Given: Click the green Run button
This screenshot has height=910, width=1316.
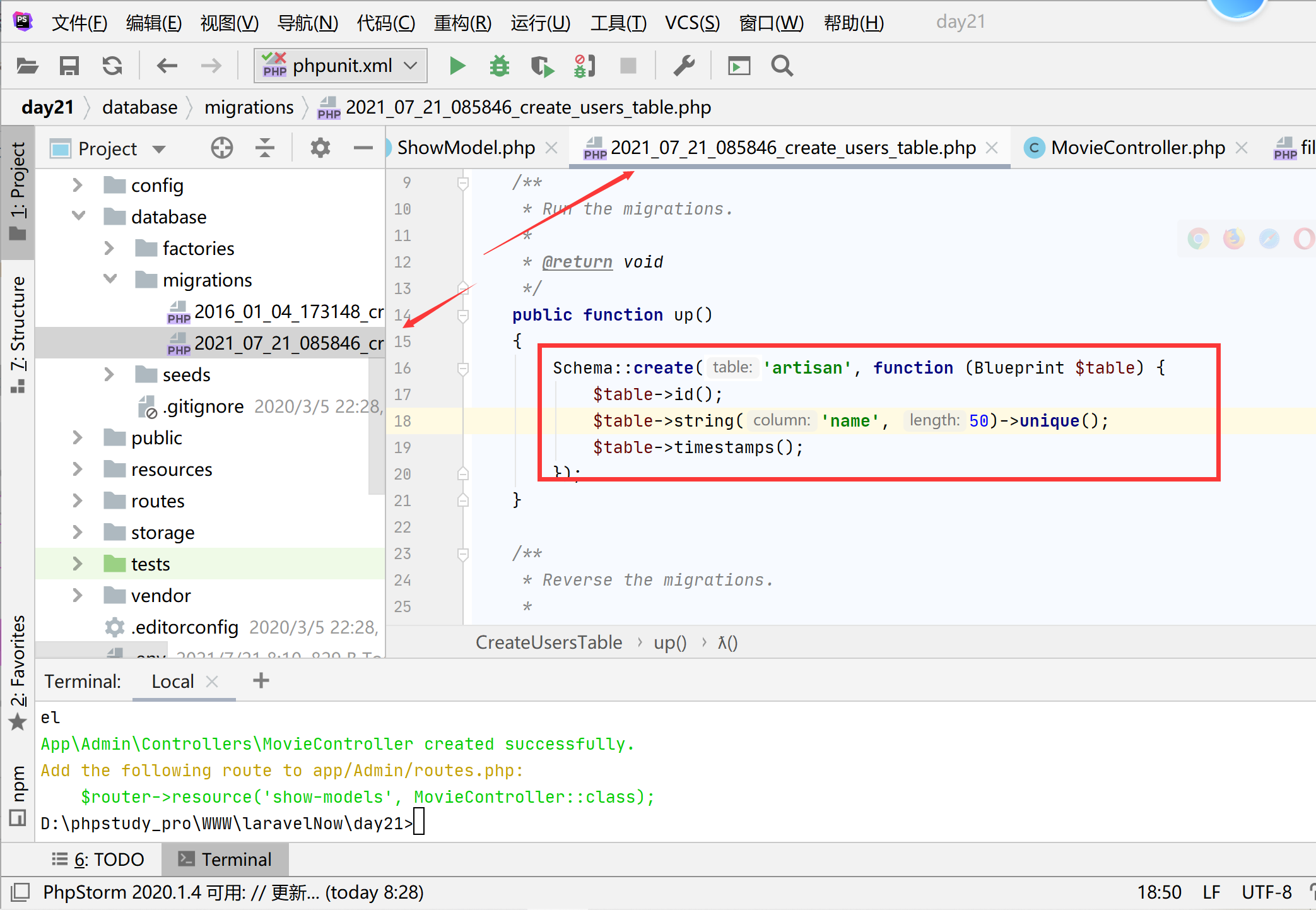Looking at the screenshot, I should (457, 66).
